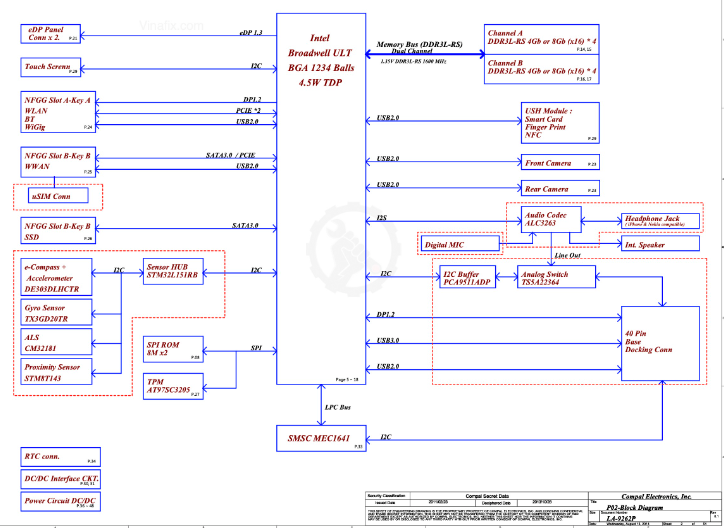The image size is (724, 528).
Task: Select the SPI ROM 8M x2 block
Action: point(173,349)
